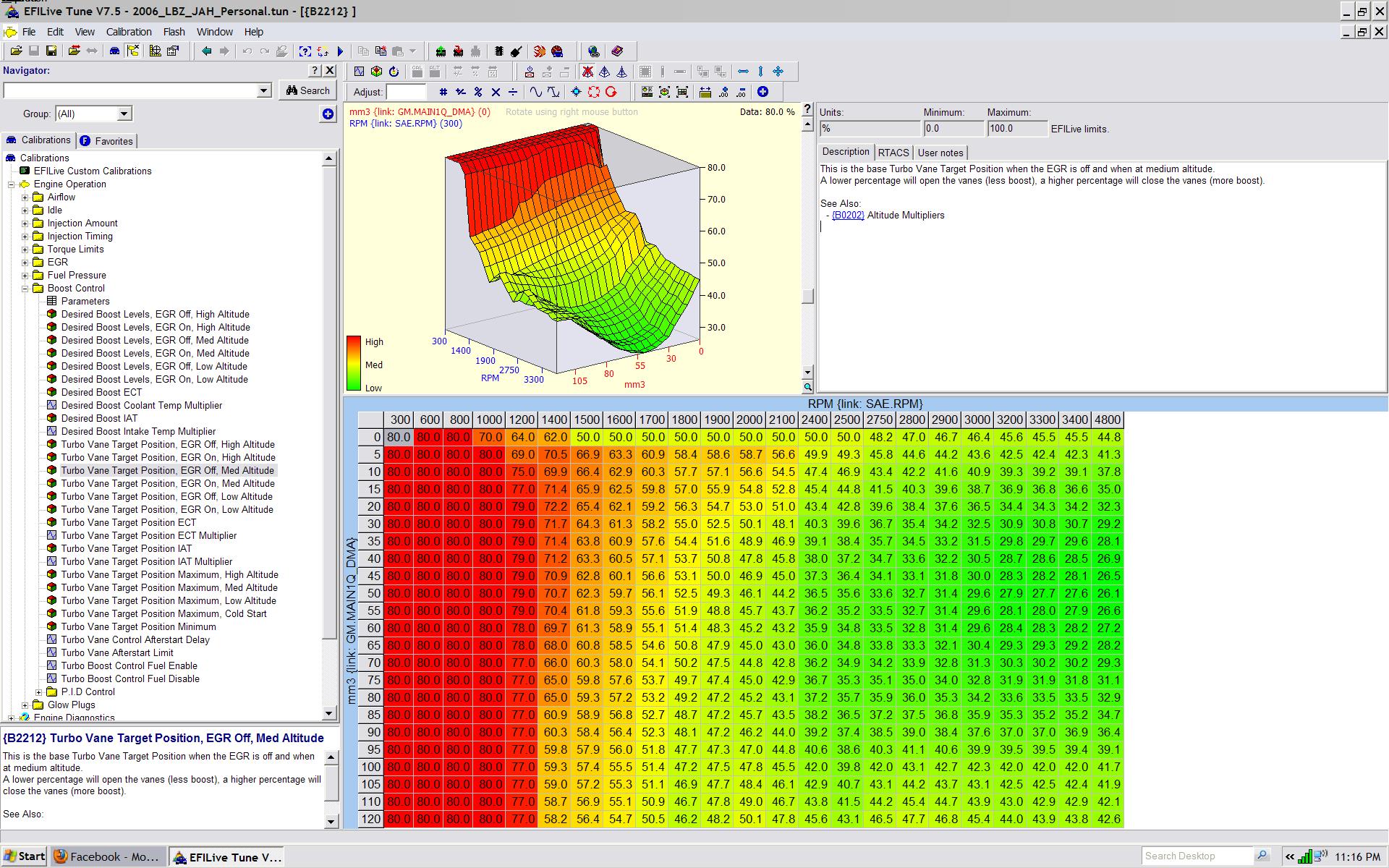This screenshot has width=1389, height=868.
Task: Open the Flash menu
Action: tap(174, 32)
